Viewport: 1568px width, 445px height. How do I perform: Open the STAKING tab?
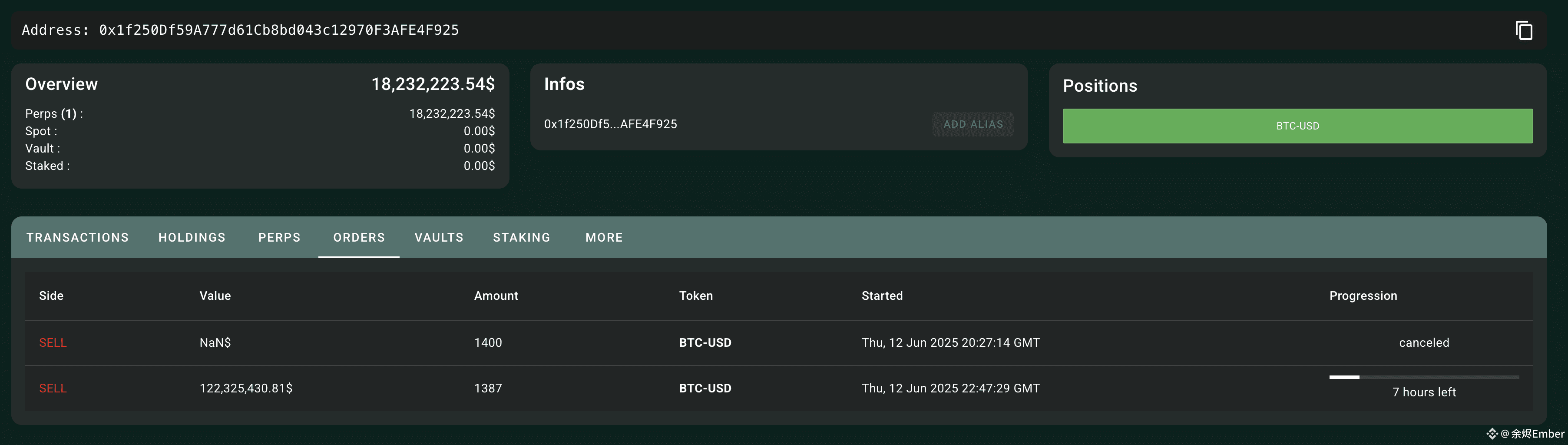coord(522,237)
